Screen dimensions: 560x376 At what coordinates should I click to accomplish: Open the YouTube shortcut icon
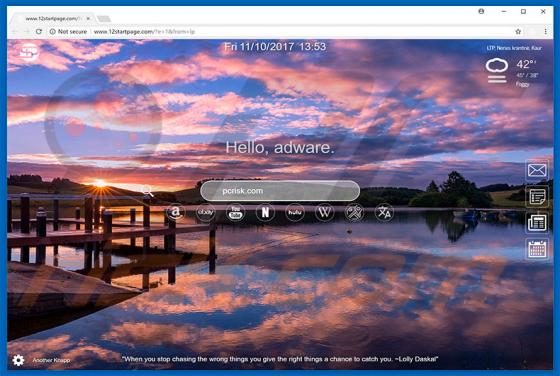235,212
